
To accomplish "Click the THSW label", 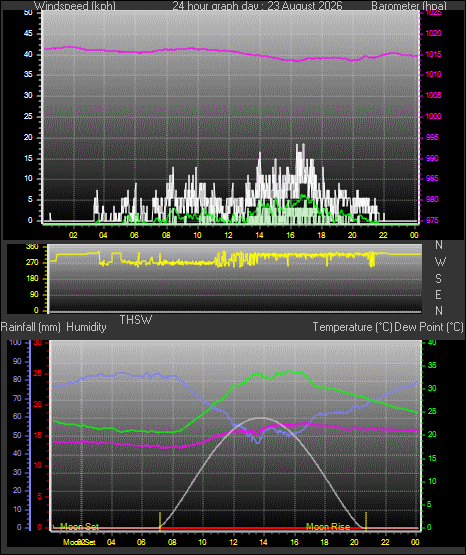I will pyautogui.click(x=136, y=320).
